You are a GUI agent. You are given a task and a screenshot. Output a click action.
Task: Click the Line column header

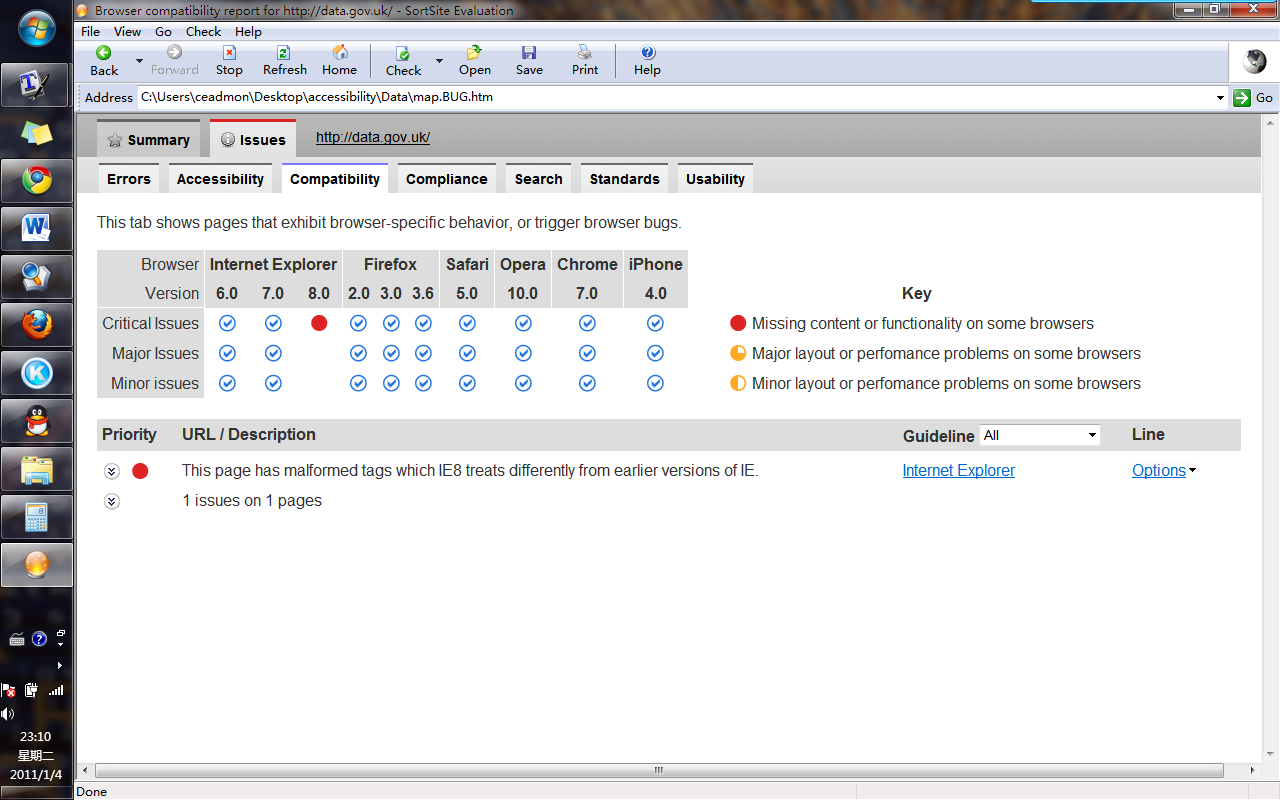click(1148, 434)
